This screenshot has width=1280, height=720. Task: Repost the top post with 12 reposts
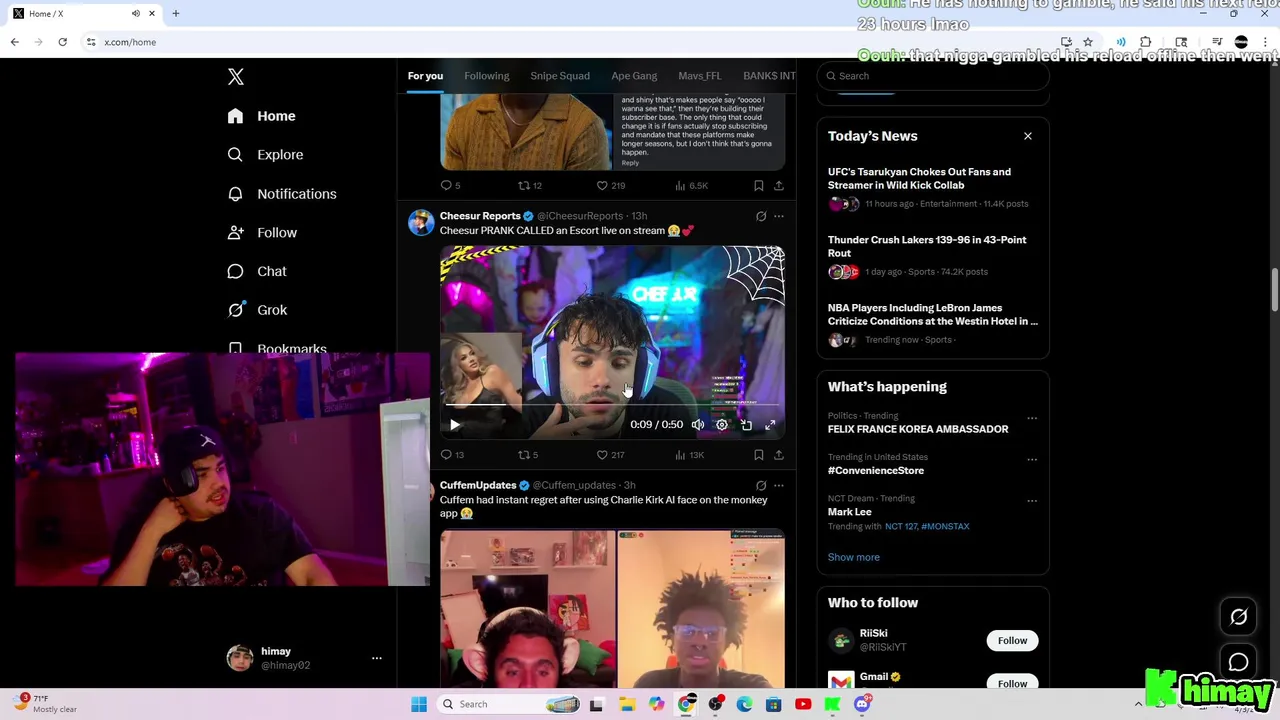click(x=529, y=186)
